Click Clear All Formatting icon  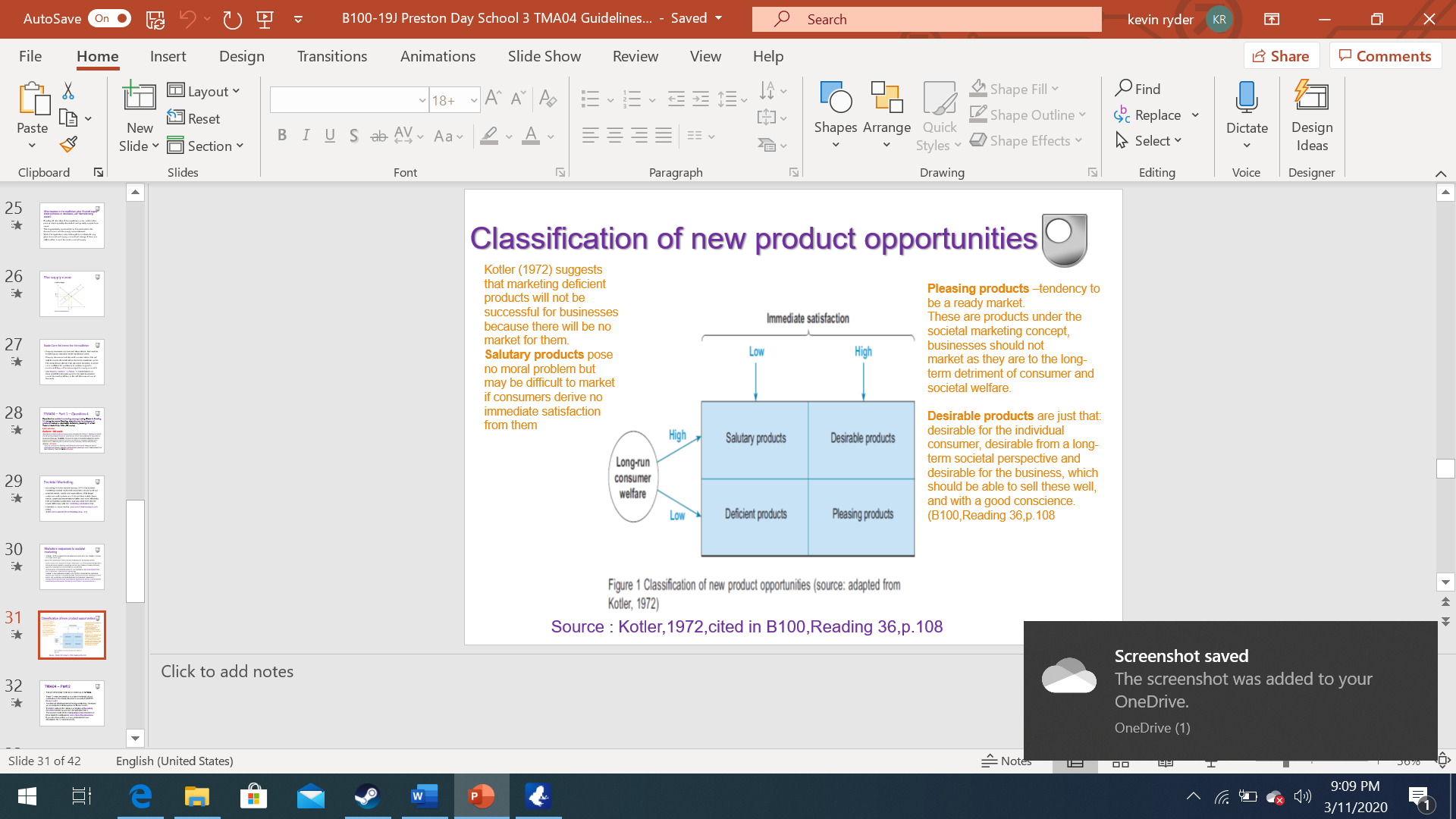tap(548, 99)
